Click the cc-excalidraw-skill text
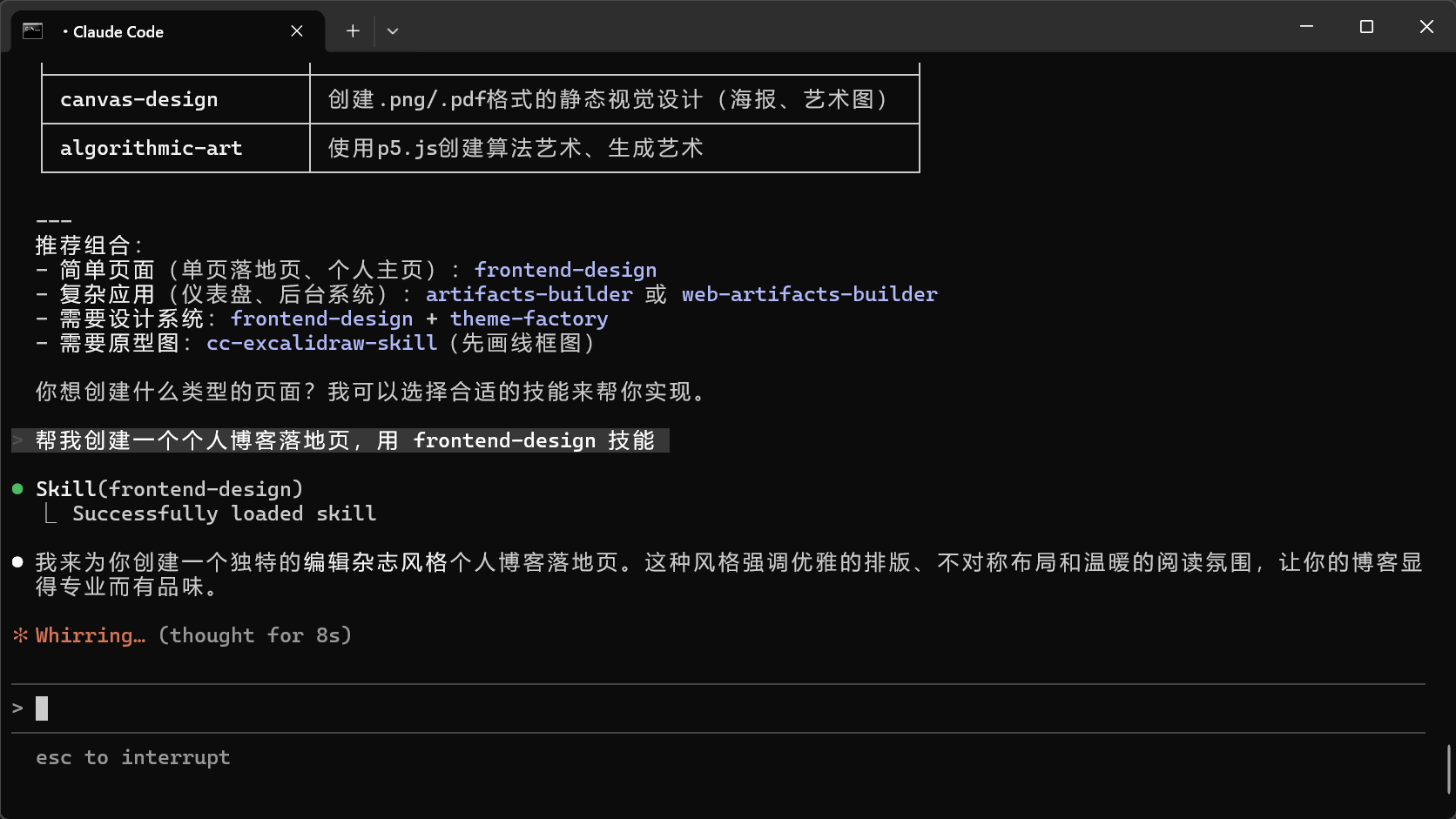This screenshot has width=1456, height=819. [x=321, y=342]
